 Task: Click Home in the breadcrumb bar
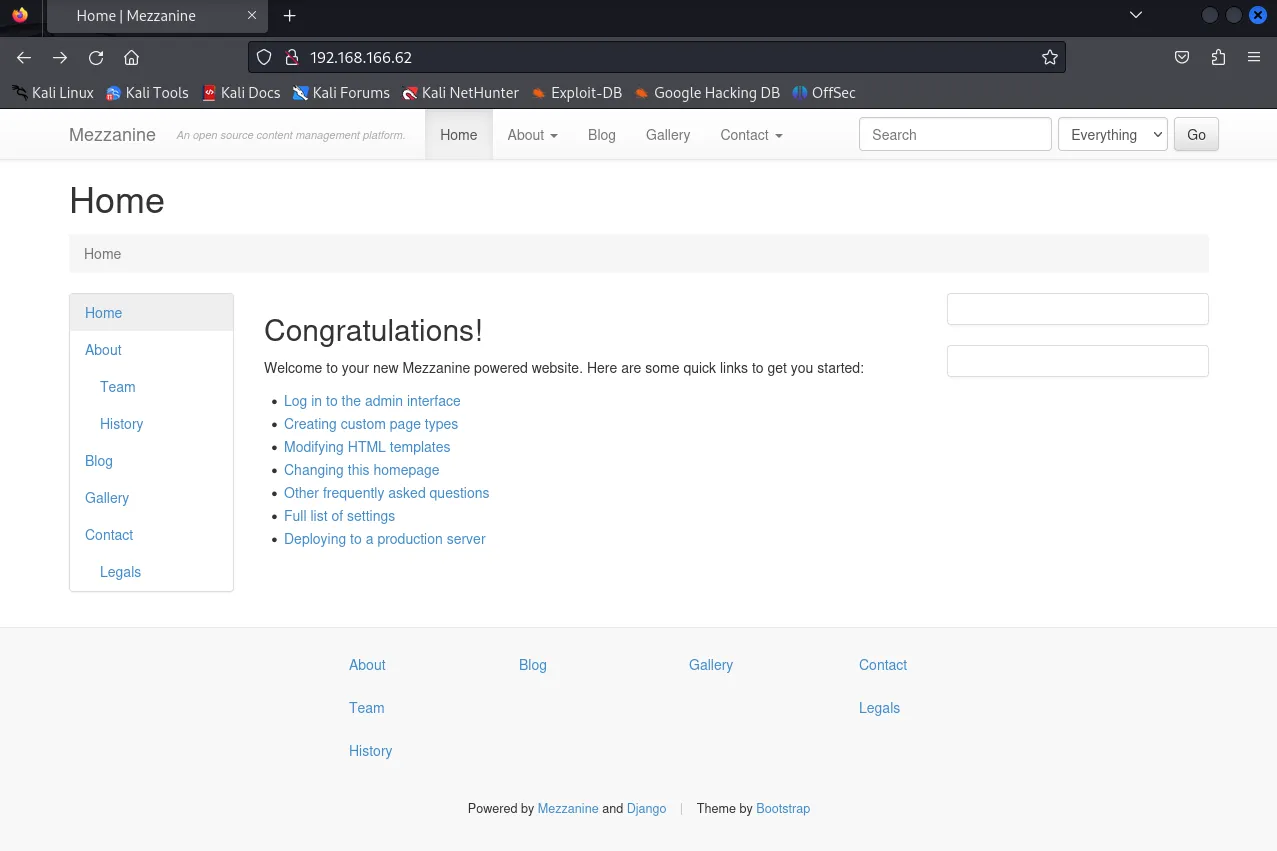[x=103, y=254]
